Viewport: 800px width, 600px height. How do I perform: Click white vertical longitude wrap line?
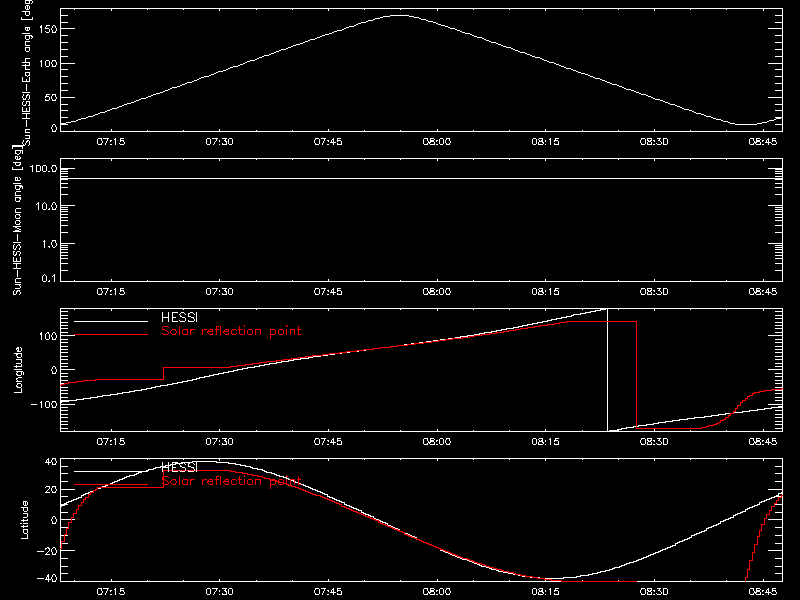pos(607,370)
